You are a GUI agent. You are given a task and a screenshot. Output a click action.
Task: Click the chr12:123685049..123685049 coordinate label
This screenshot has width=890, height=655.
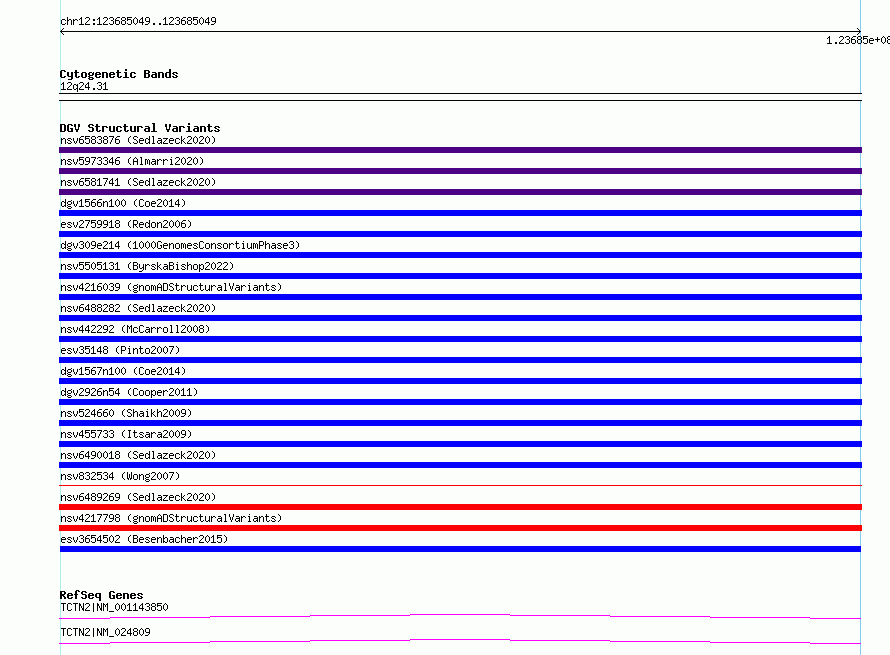[x=138, y=21]
